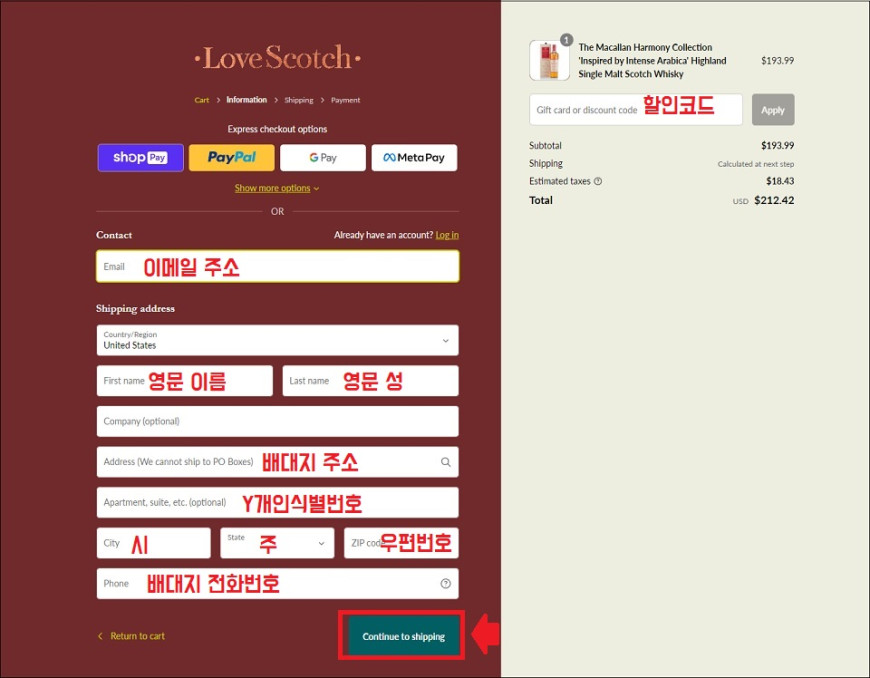The width and height of the screenshot is (870, 678).
Task: Select Google Pay express checkout
Action: tap(323, 158)
